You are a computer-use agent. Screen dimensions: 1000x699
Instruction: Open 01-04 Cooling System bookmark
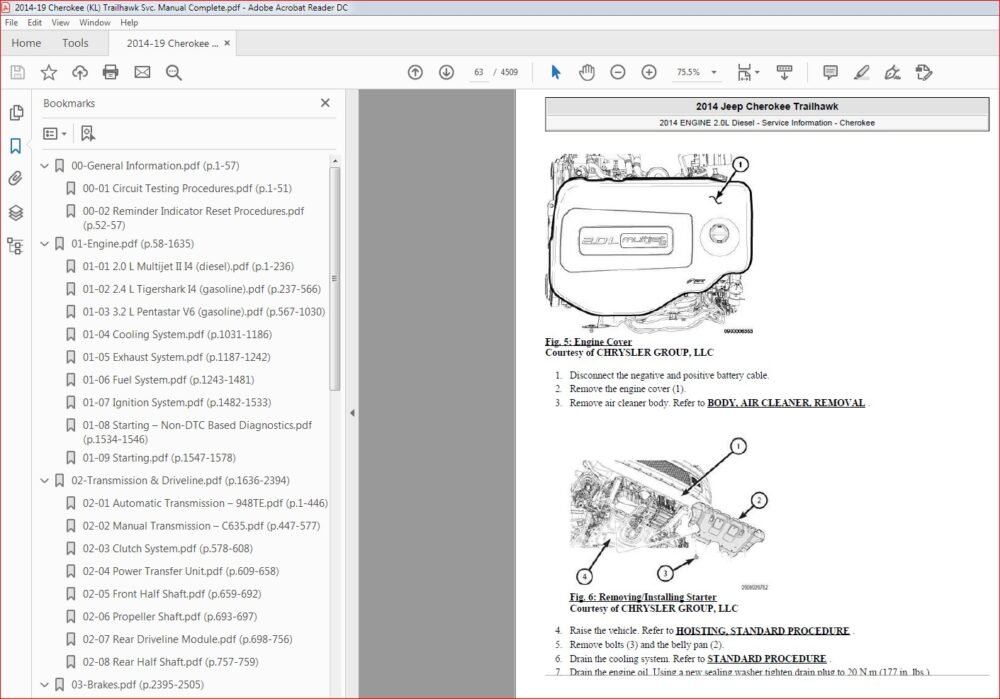(x=177, y=334)
